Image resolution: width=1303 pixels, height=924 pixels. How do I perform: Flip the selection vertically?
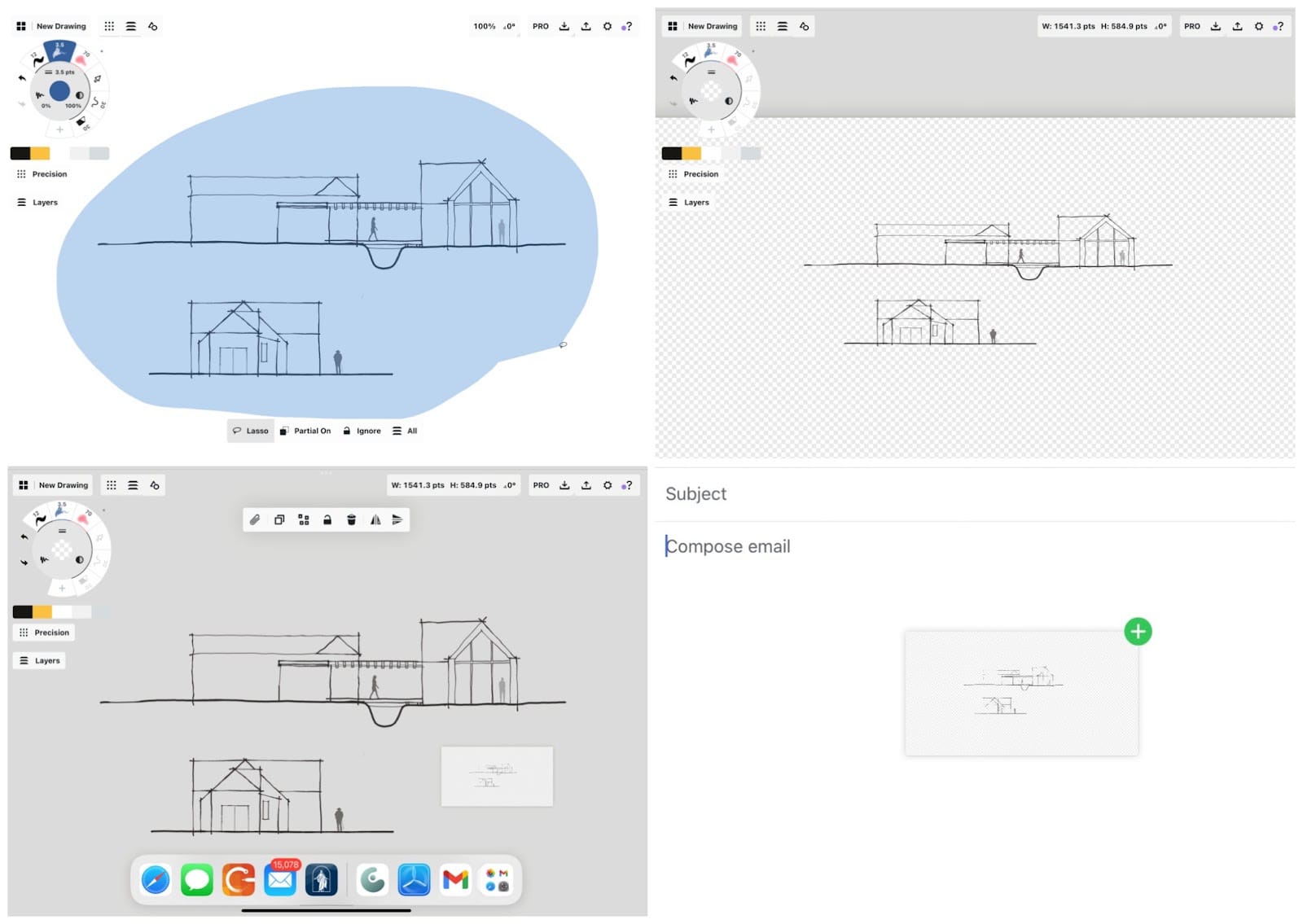(397, 519)
